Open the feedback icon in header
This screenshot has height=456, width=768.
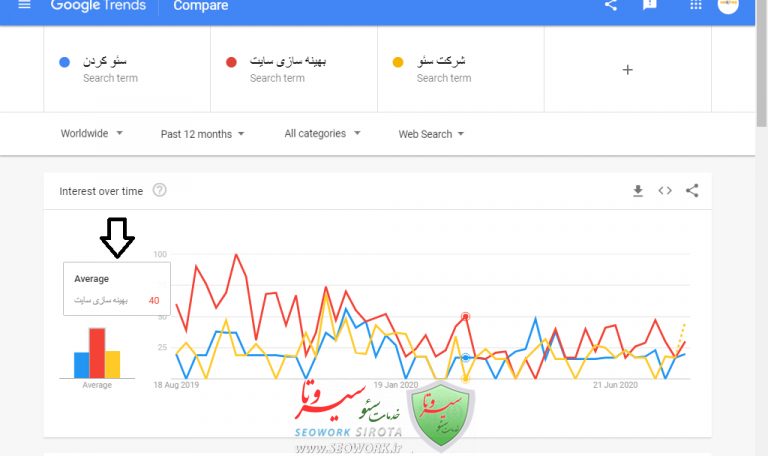point(650,5)
